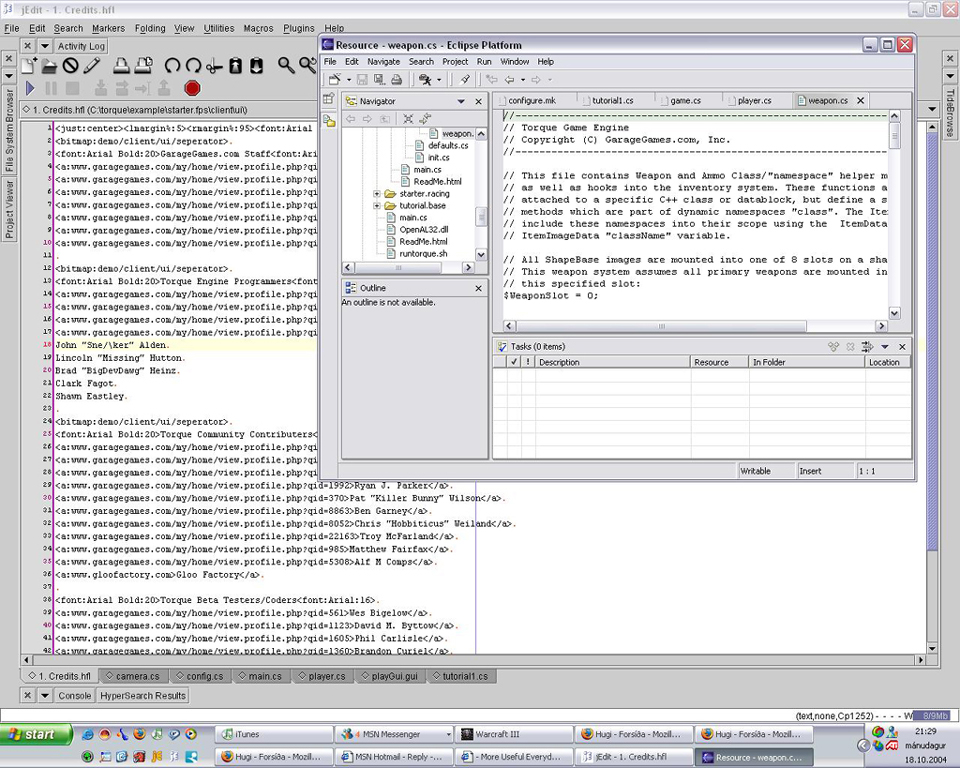
Task: Switch to camera.cs buffer tab in jEdit
Action: click(x=132, y=676)
